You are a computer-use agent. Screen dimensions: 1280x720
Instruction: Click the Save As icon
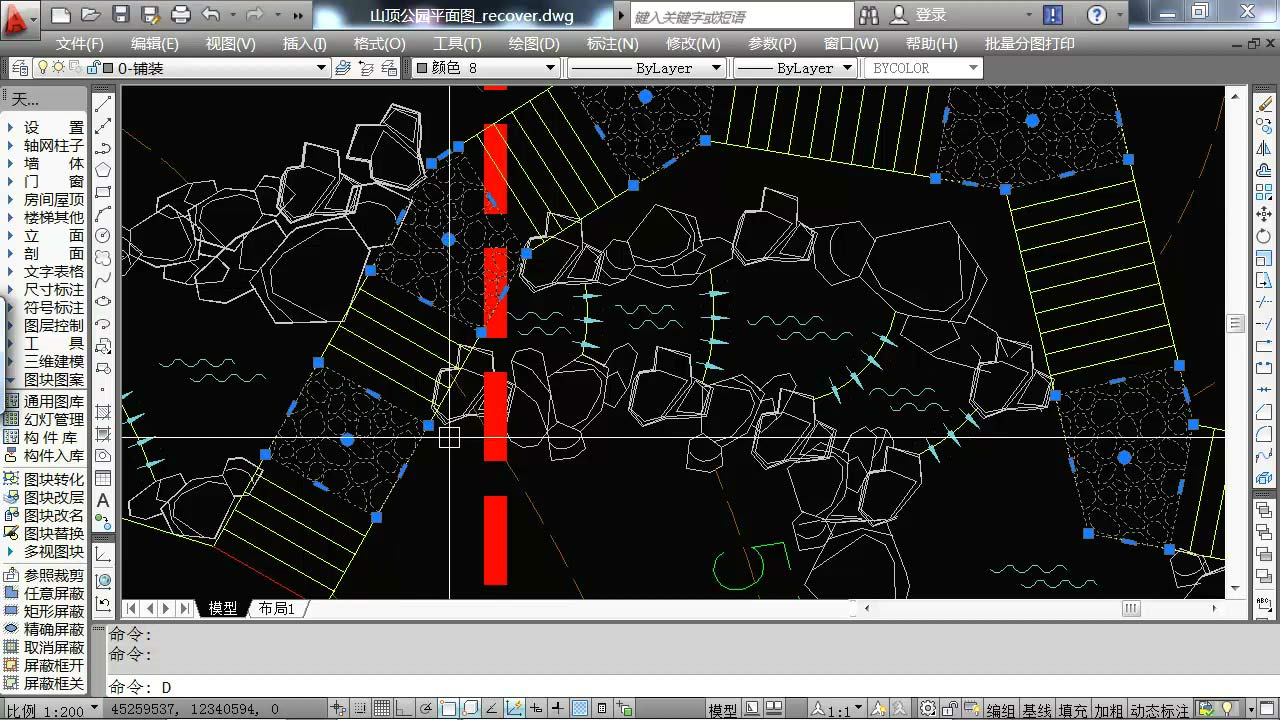click(151, 15)
